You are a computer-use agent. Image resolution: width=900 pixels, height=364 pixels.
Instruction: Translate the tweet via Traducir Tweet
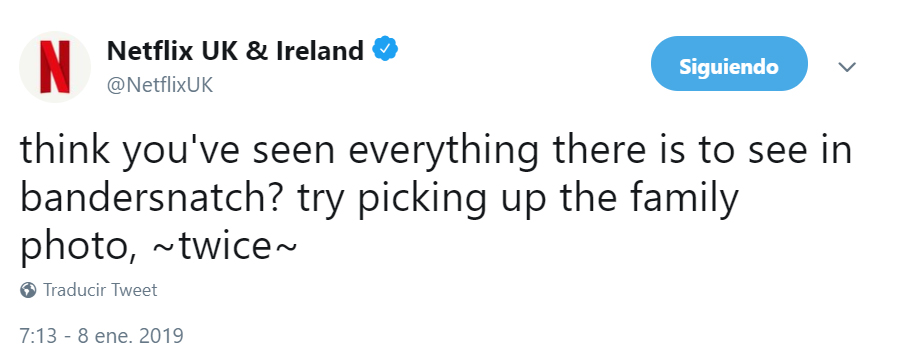click(x=100, y=290)
